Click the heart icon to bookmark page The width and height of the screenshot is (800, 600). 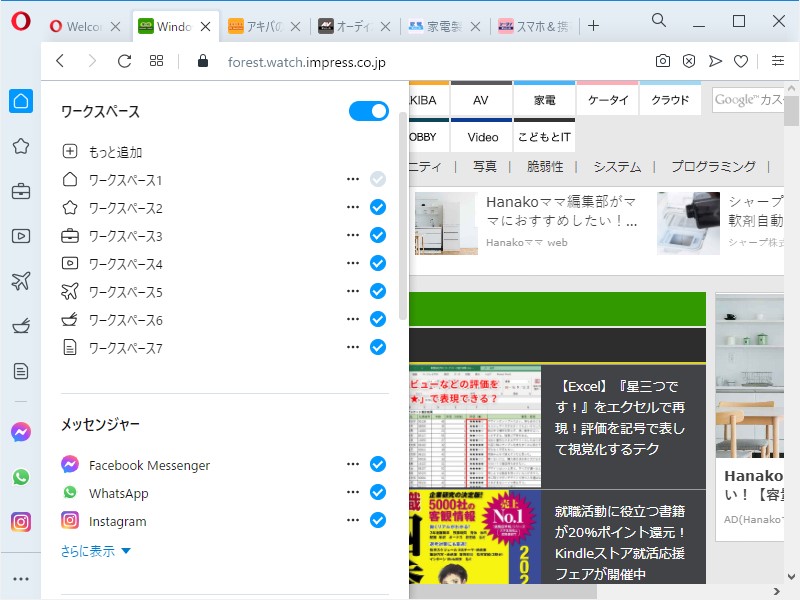[x=743, y=60]
